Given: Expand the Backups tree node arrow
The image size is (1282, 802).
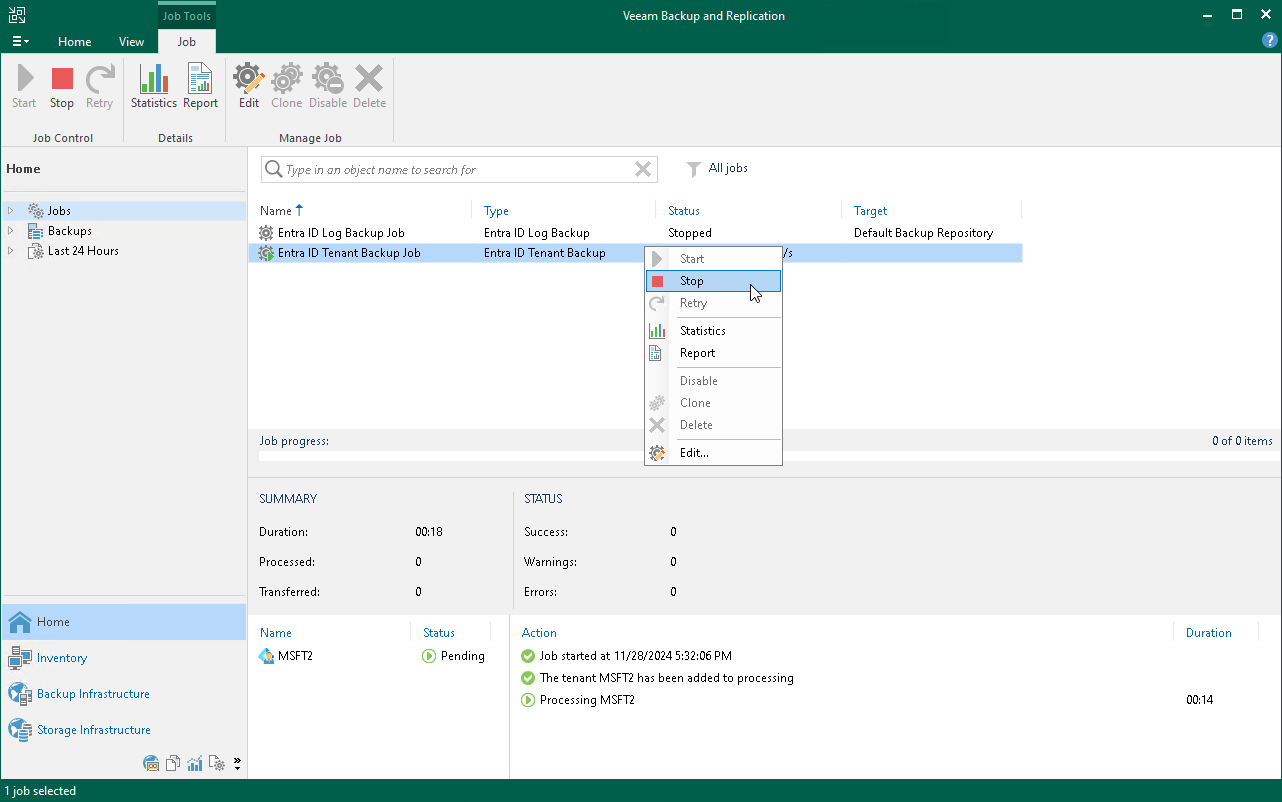Looking at the screenshot, I should pos(11,231).
